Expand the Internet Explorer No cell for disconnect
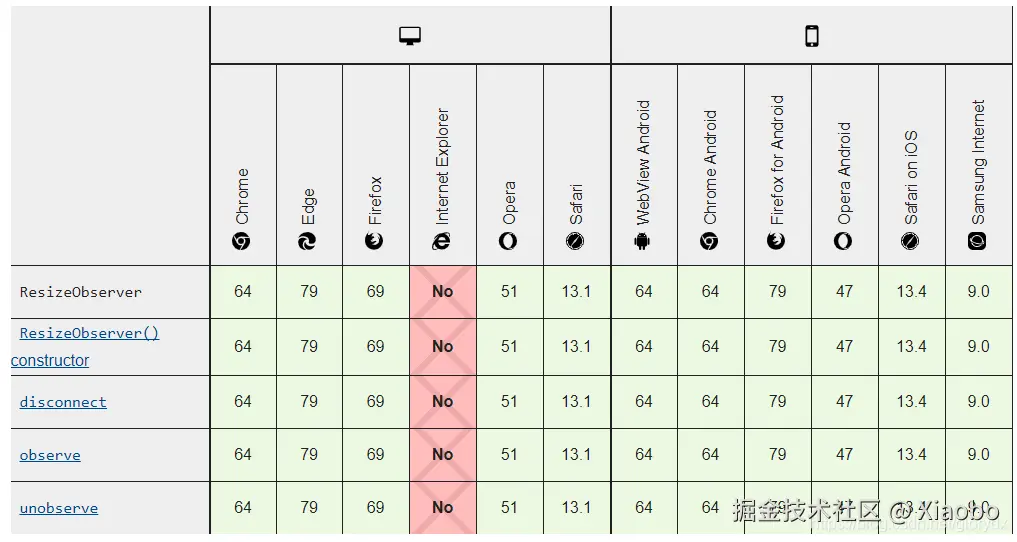This screenshot has height=542, width=1017. [442, 402]
